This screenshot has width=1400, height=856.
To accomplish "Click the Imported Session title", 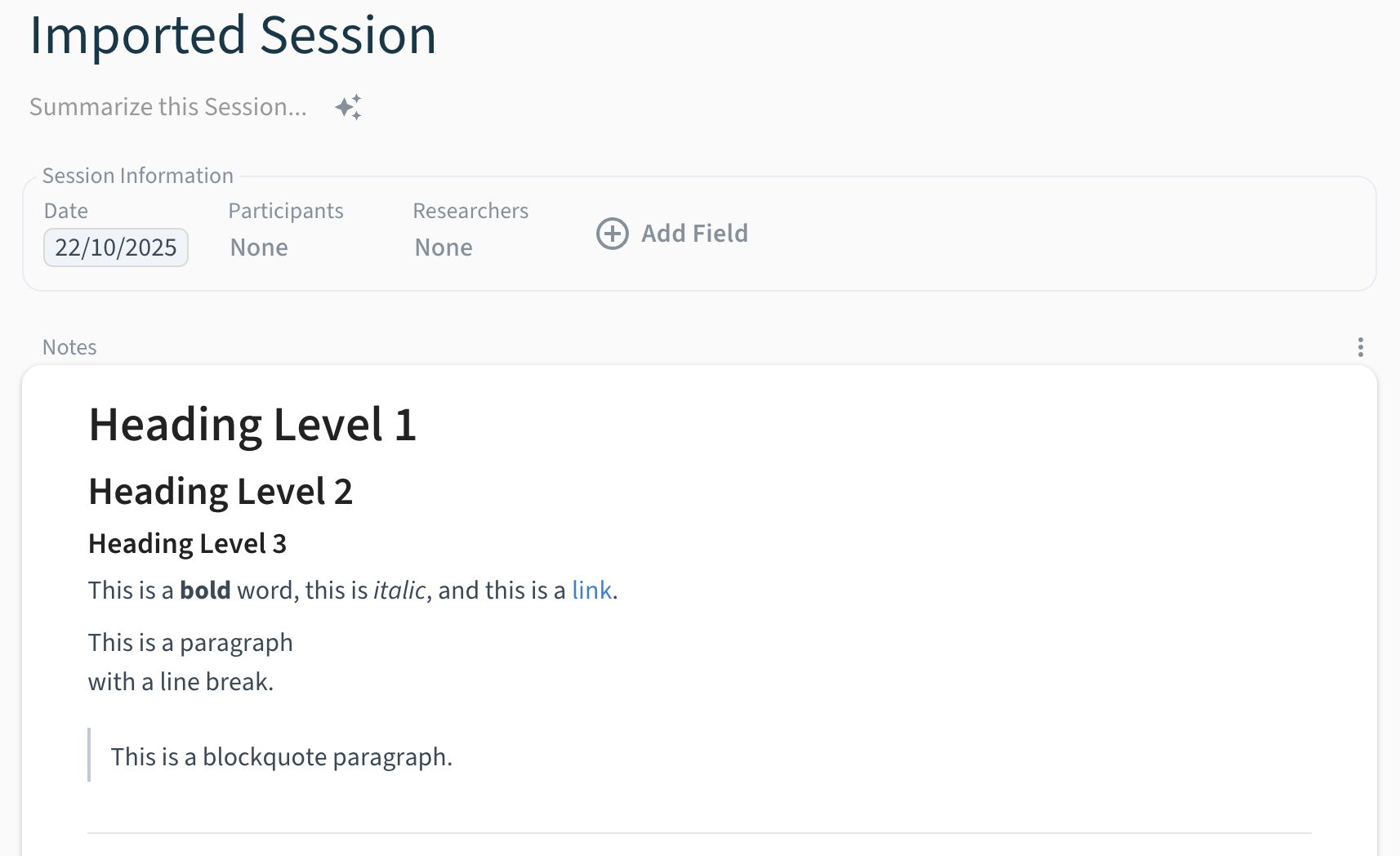I will tap(233, 36).
